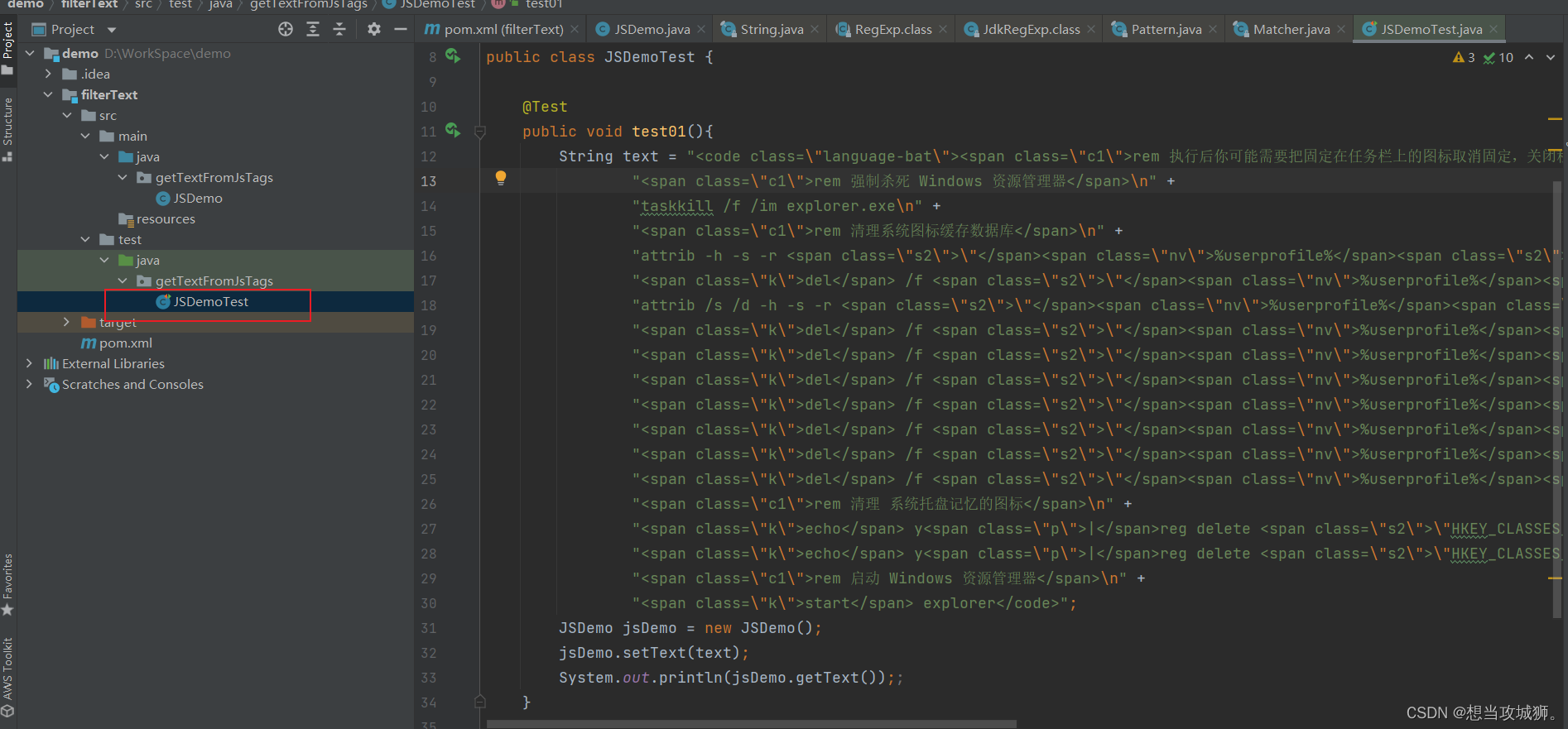Collapse the src folder
The height and width of the screenshot is (729, 1568).
point(67,115)
